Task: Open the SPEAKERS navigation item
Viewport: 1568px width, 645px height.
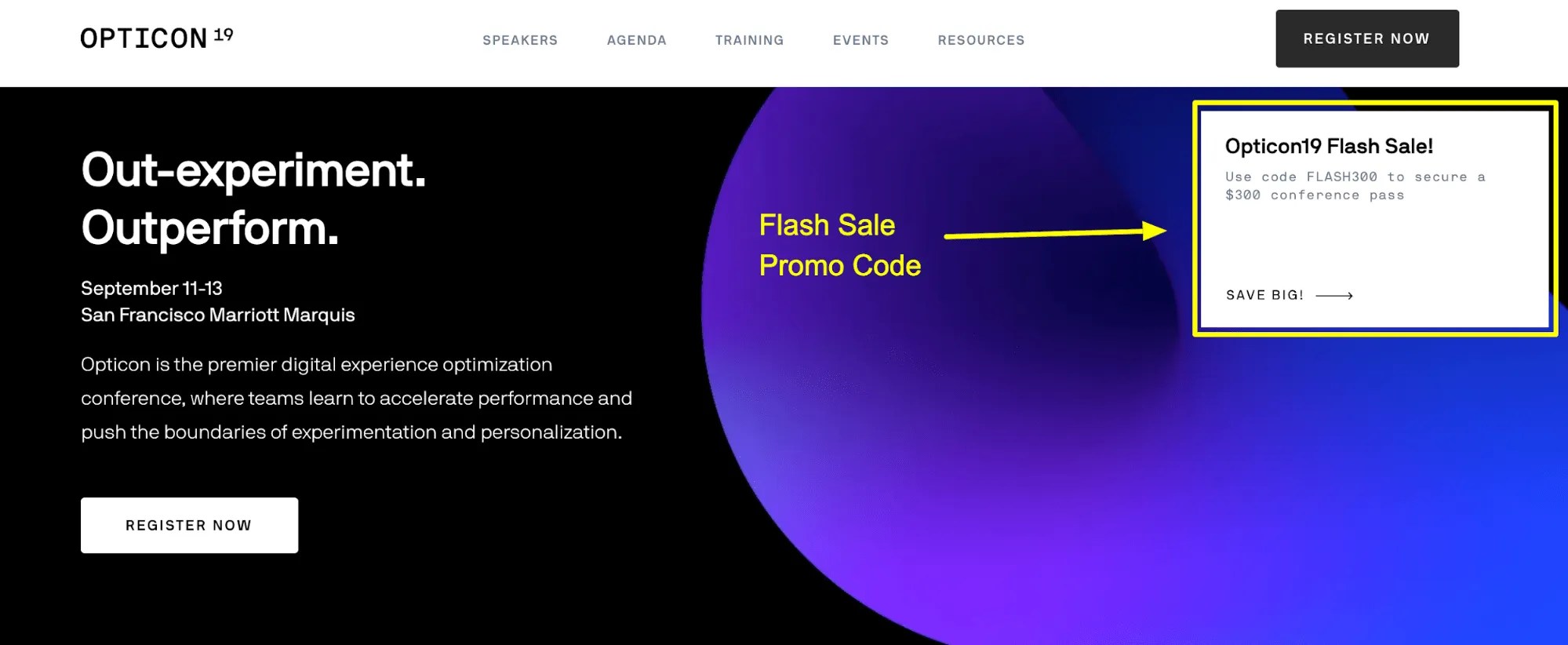Action: pos(520,40)
